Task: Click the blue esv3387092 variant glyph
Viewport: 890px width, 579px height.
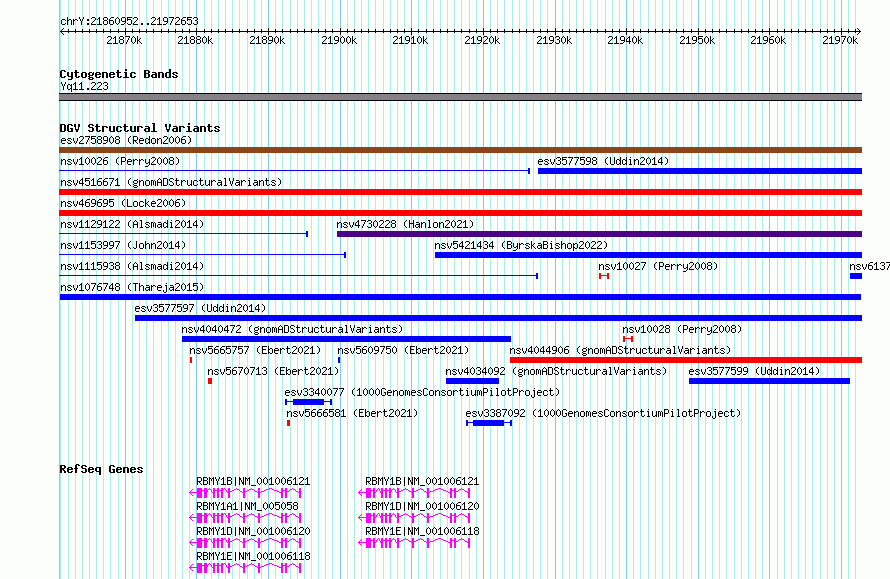Action: click(x=489, y=423)
